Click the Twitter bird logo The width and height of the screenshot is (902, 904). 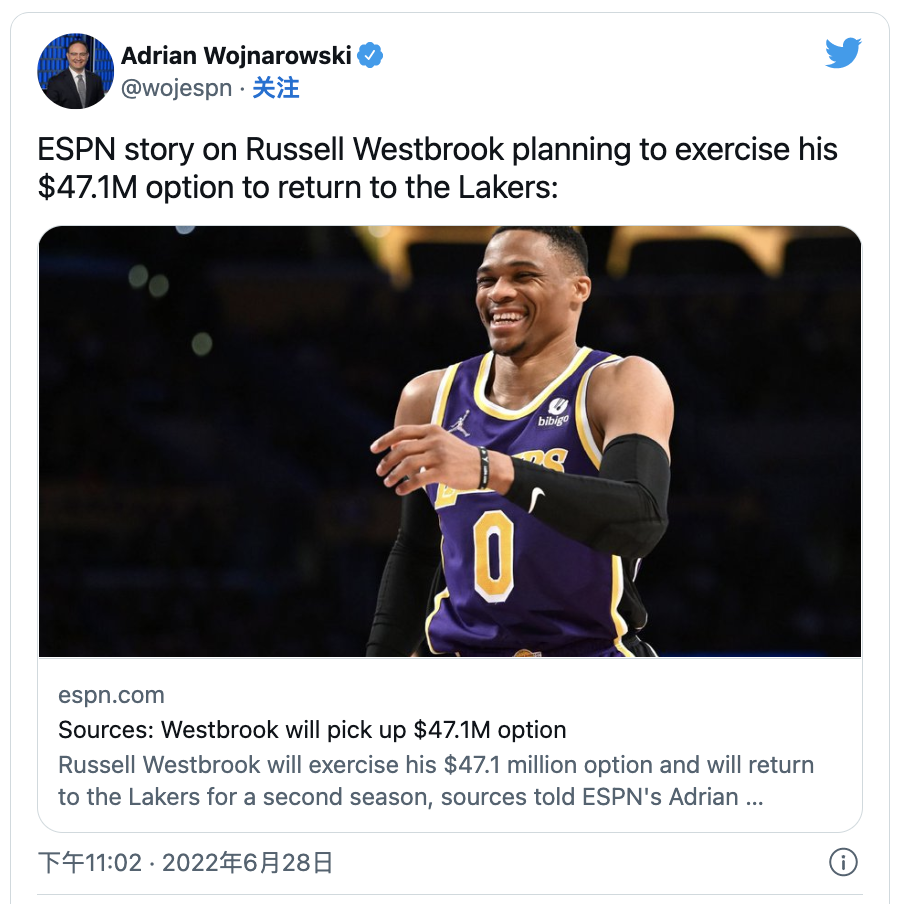[843, 53]
